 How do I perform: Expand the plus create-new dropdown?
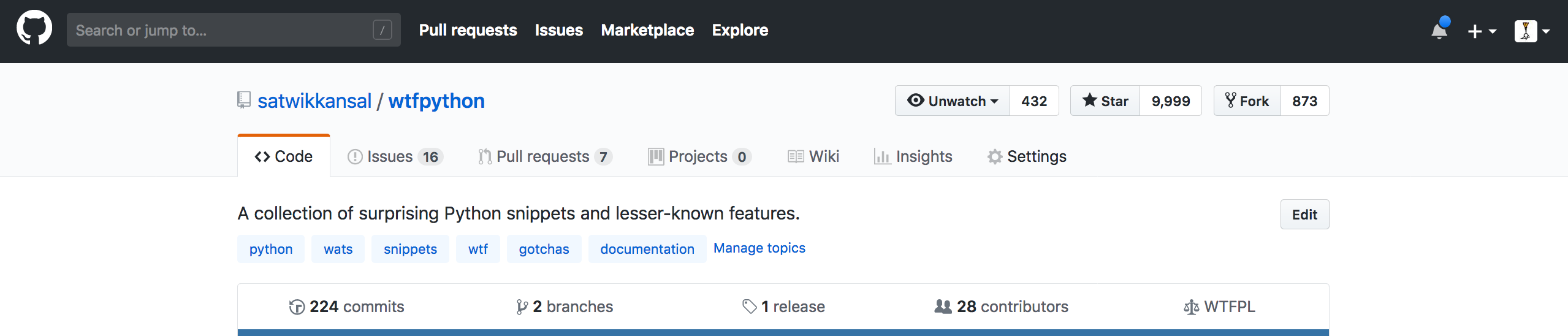pyautogui.click(x=1482, y=31)
